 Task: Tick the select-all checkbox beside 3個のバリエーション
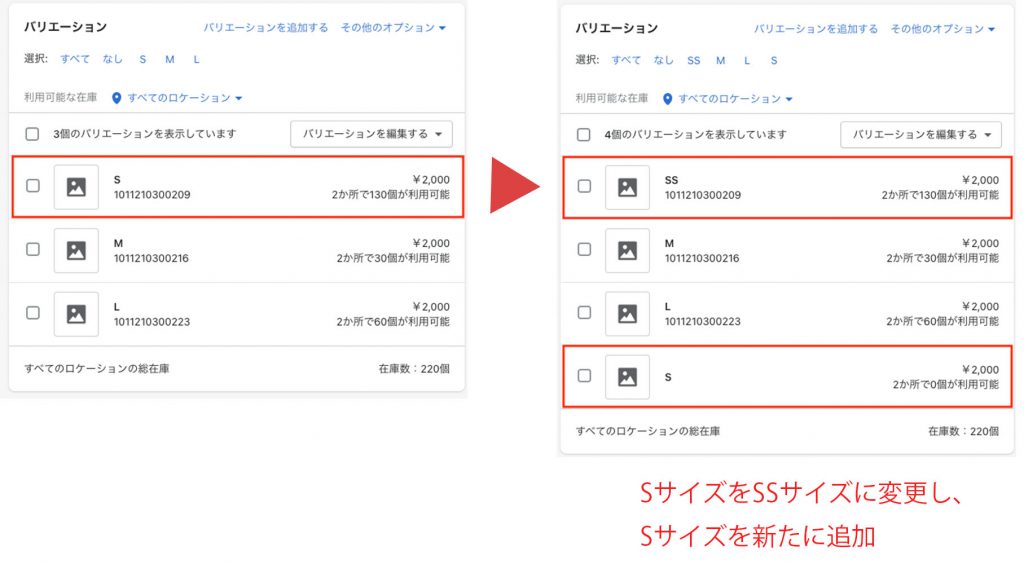[x=33, y=134]
